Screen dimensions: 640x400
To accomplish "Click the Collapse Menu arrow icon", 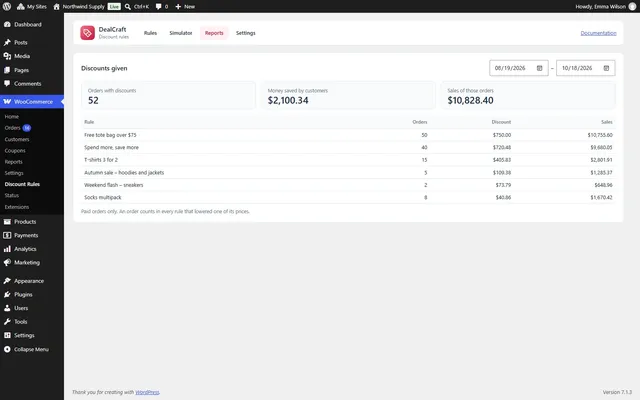I will (x=7, y=349).
